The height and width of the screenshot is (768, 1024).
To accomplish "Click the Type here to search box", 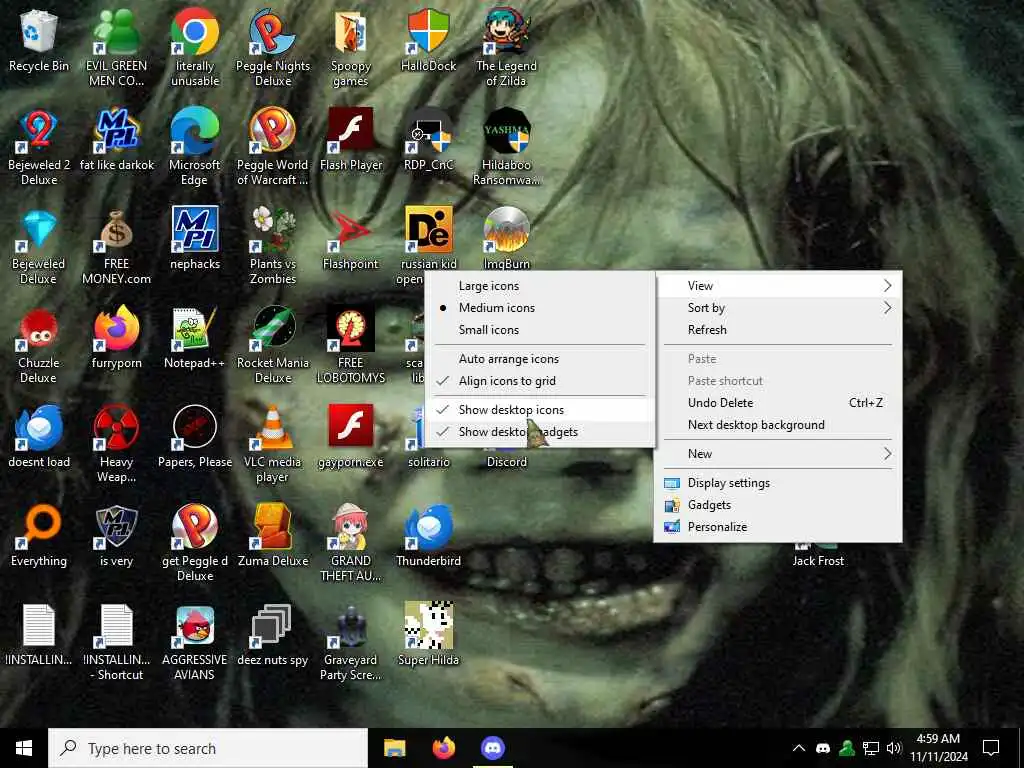I will [208, 748].
